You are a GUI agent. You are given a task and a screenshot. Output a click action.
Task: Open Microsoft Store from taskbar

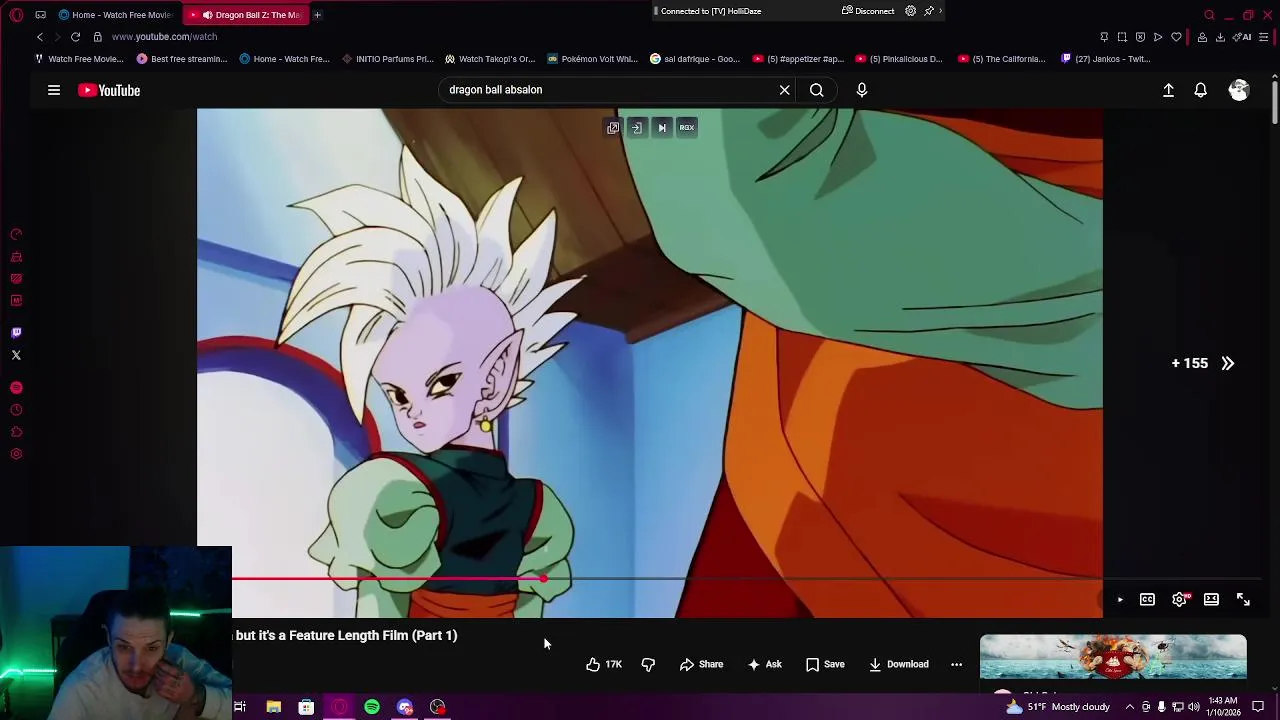point(306,707)
